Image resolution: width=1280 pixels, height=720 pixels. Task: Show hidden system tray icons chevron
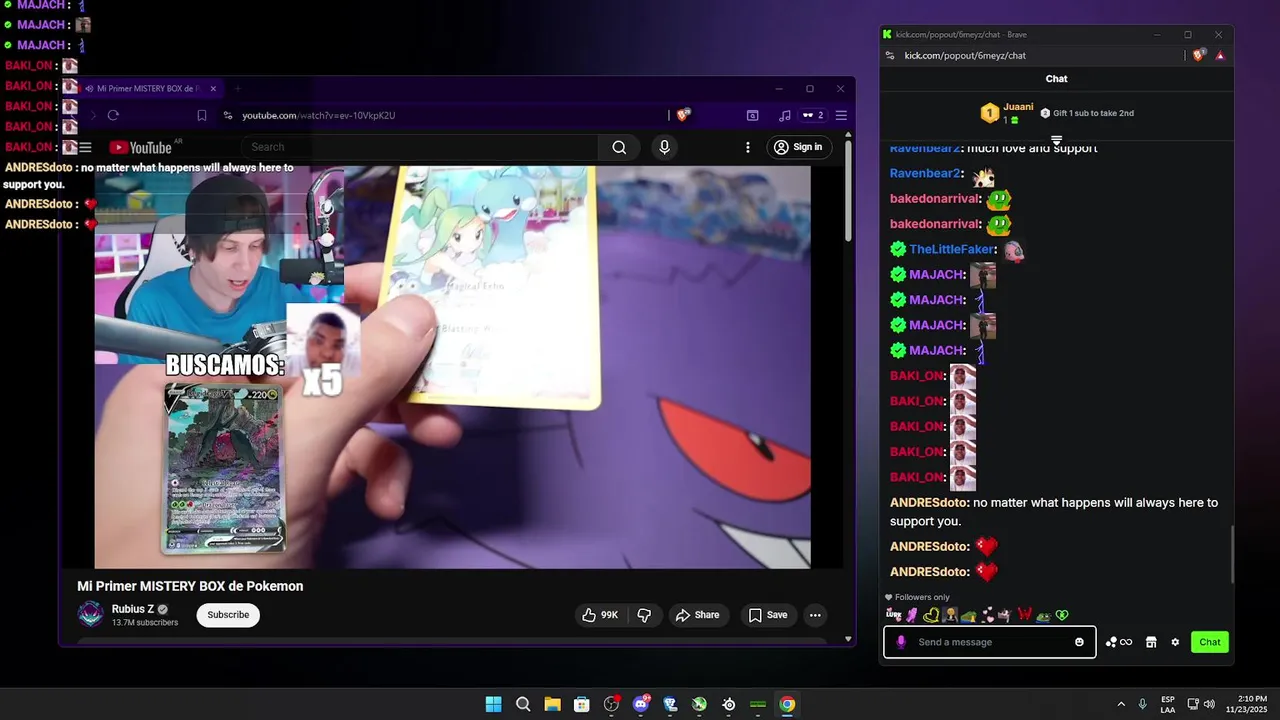[x=1121, y=704]
